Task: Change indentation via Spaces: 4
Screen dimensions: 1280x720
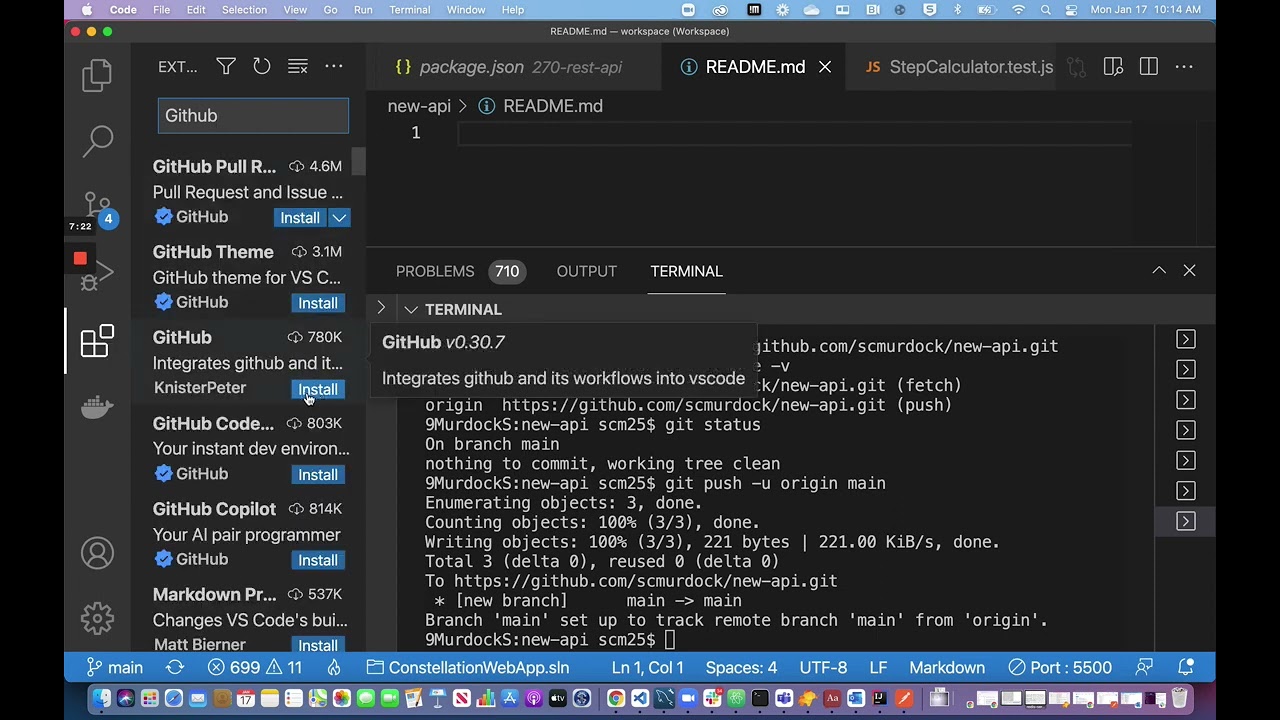Action: (x=741, y=667)
